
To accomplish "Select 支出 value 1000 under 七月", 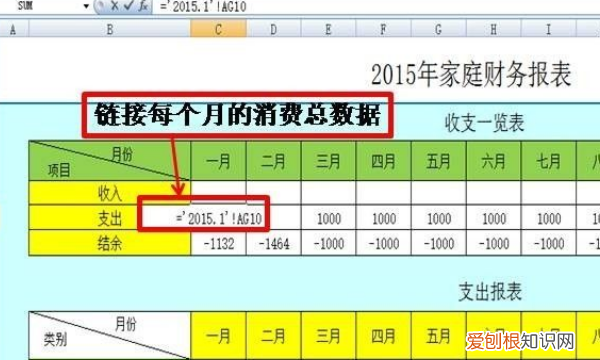I will coord(548,218).
